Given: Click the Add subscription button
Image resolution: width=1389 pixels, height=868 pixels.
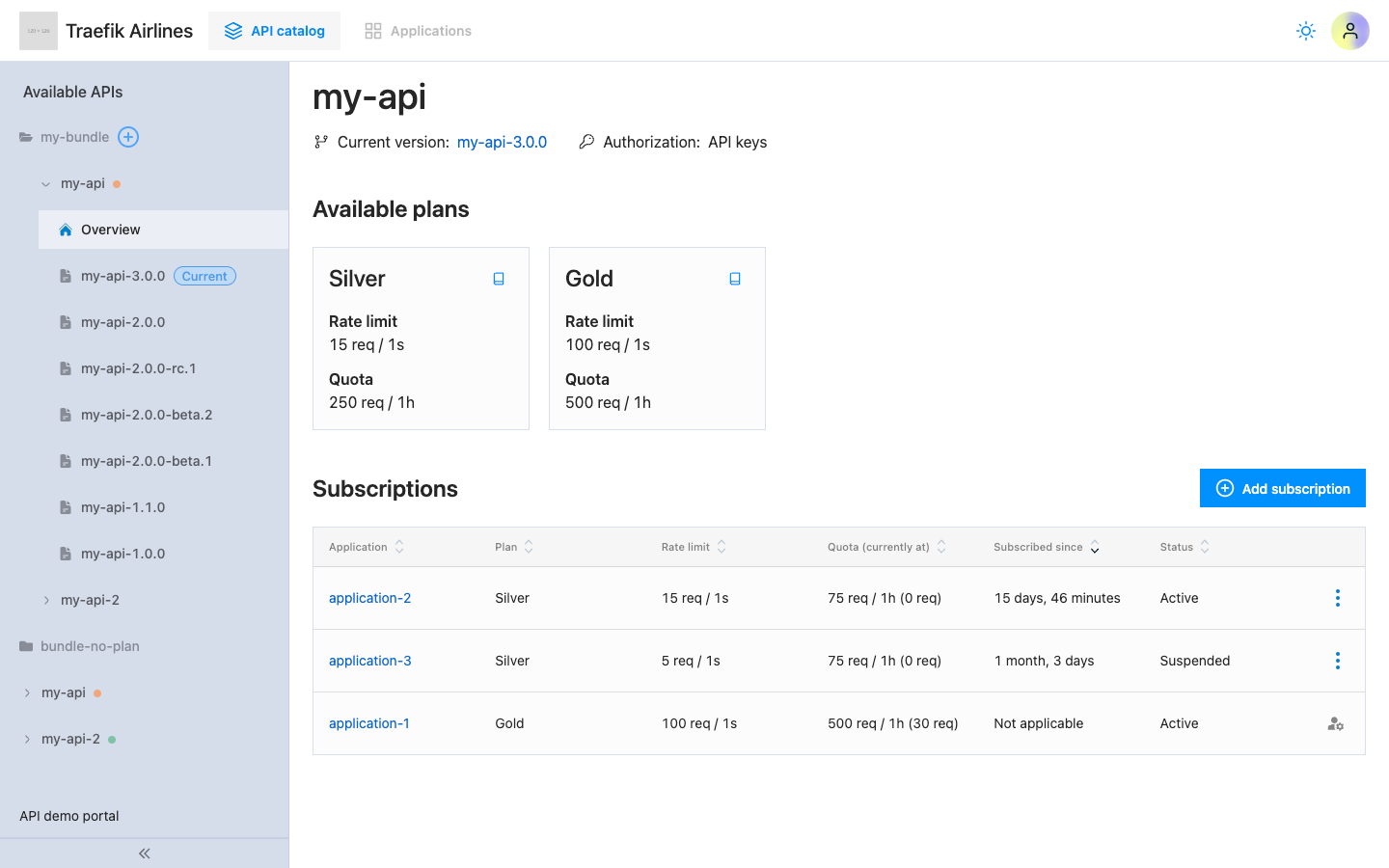Looking at the screenshot, I should (1283, 488).
